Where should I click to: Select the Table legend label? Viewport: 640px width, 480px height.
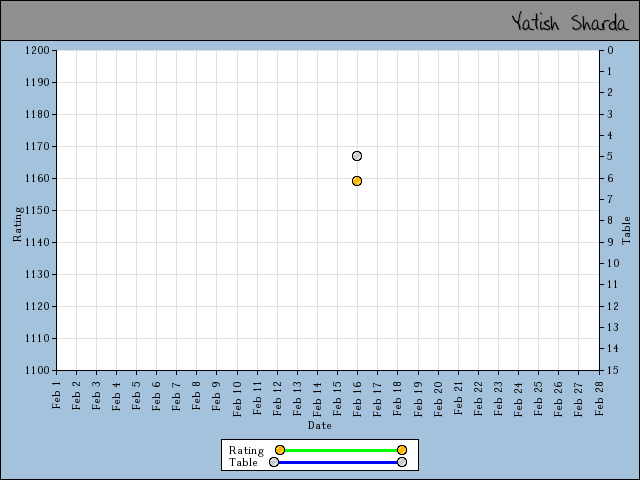click(243, 462)
